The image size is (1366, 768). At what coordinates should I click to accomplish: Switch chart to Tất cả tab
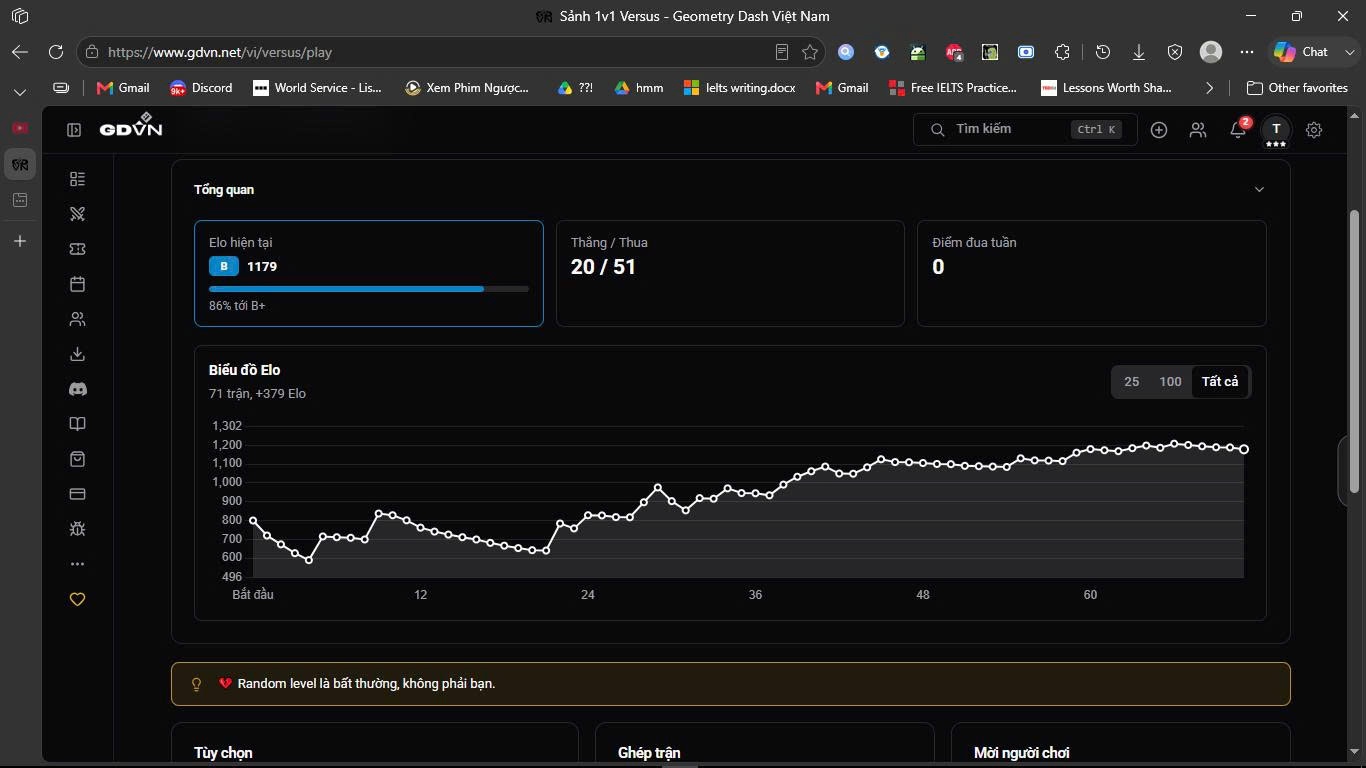tap(1220, 382)
